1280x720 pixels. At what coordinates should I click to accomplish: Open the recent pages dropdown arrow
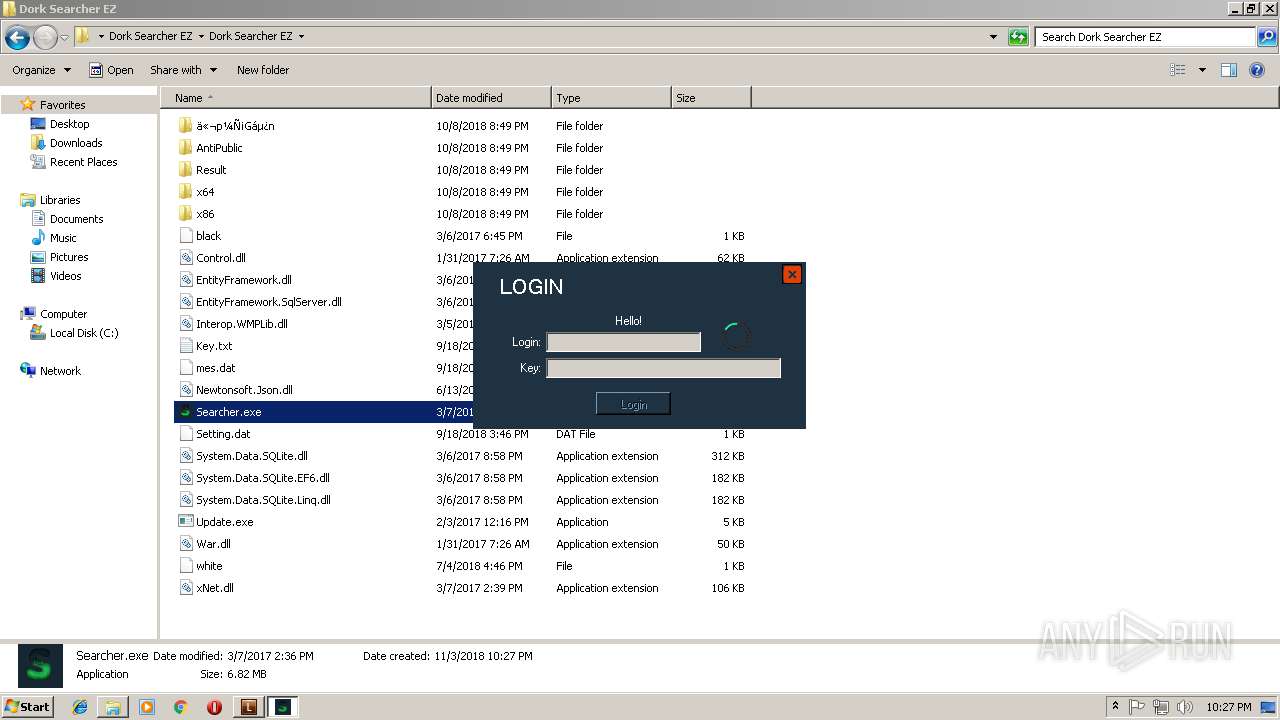[65, 38]
